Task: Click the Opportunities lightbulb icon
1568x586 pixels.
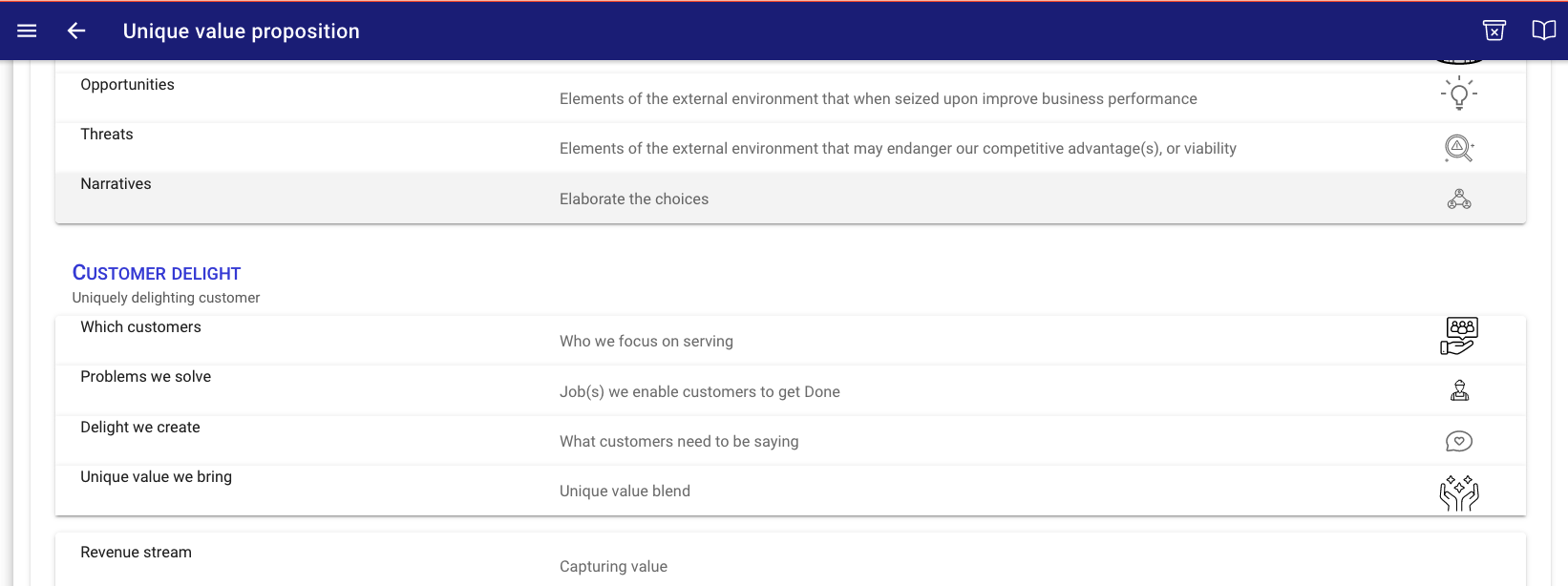Action: [x=1458, y=94]
